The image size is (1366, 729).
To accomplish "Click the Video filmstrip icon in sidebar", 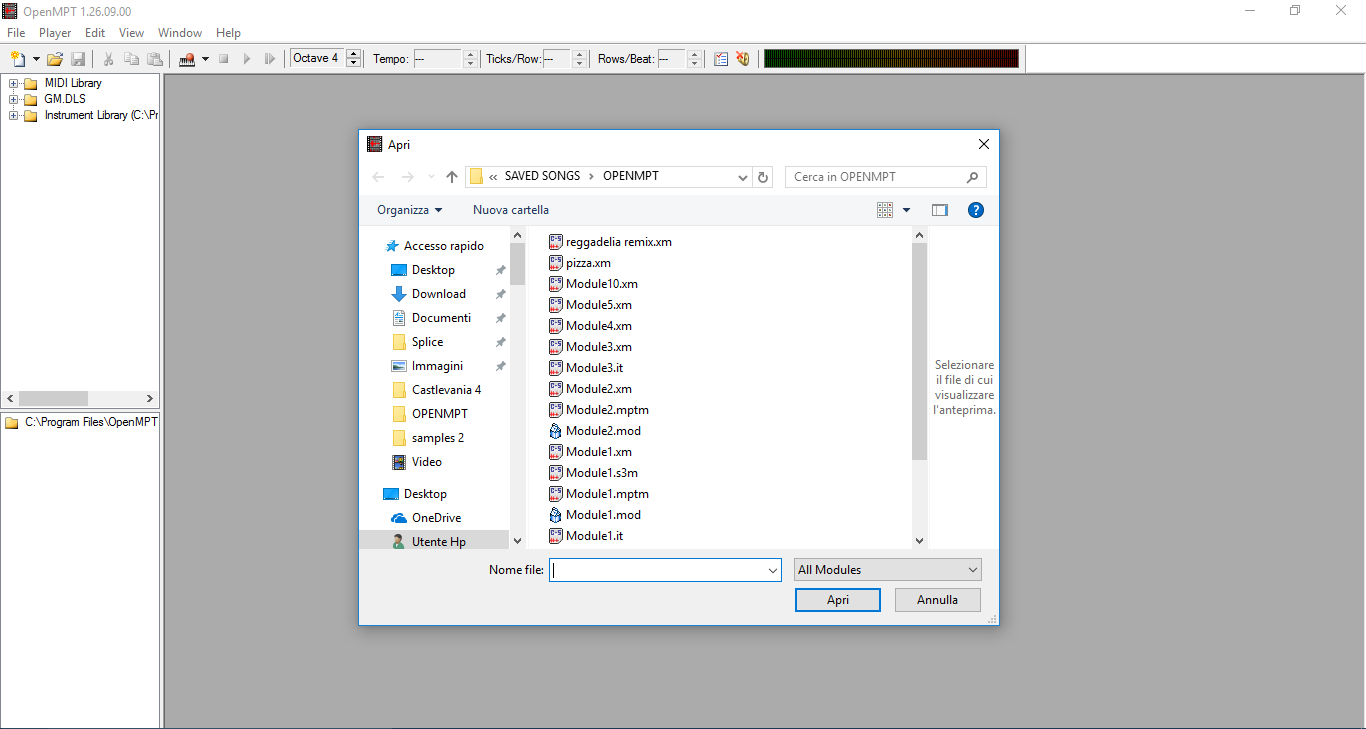I will click(399, 462).
